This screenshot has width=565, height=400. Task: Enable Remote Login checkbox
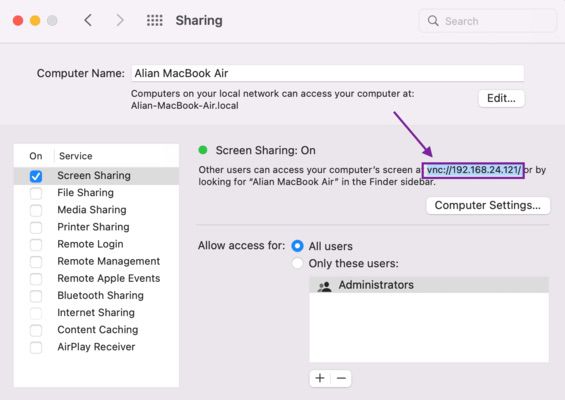tap(36, 245)
